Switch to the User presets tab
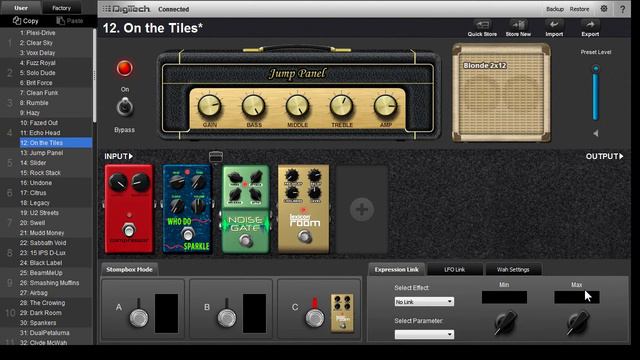The height and width of the screenshot is (360, 640). click(x=20, y=8)
